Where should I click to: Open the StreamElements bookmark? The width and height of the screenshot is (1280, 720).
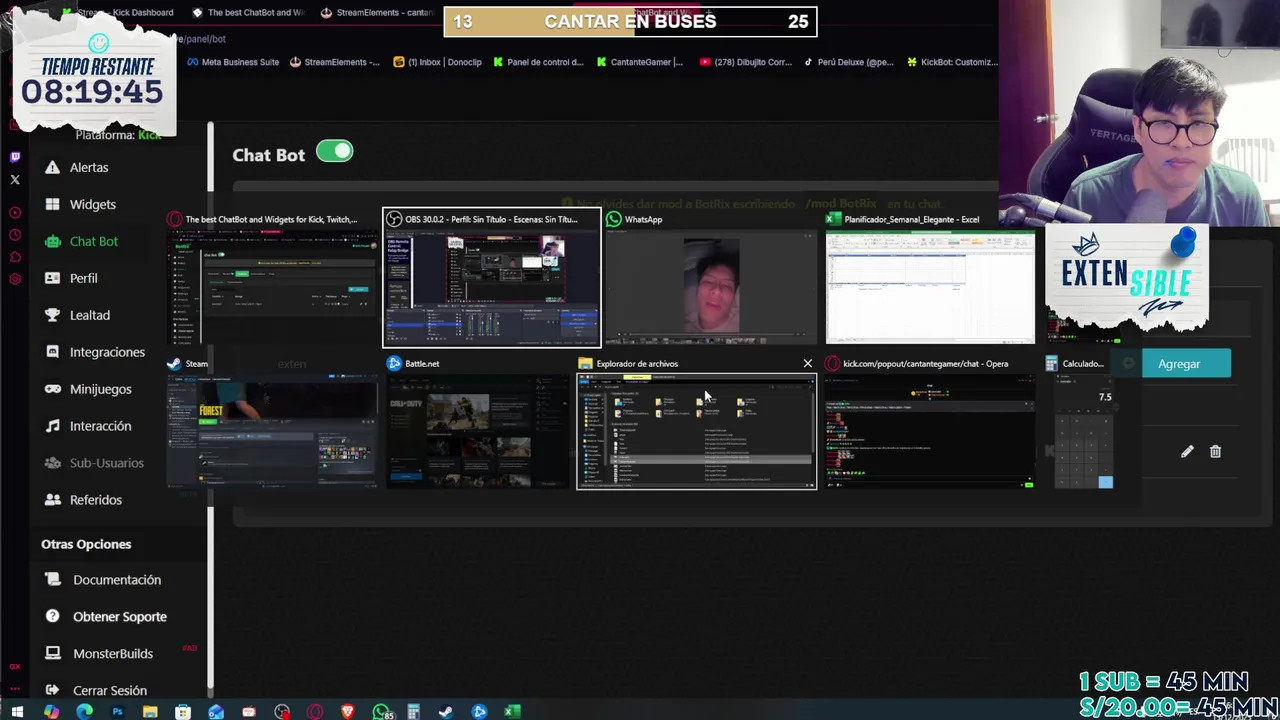coord(334,62)
